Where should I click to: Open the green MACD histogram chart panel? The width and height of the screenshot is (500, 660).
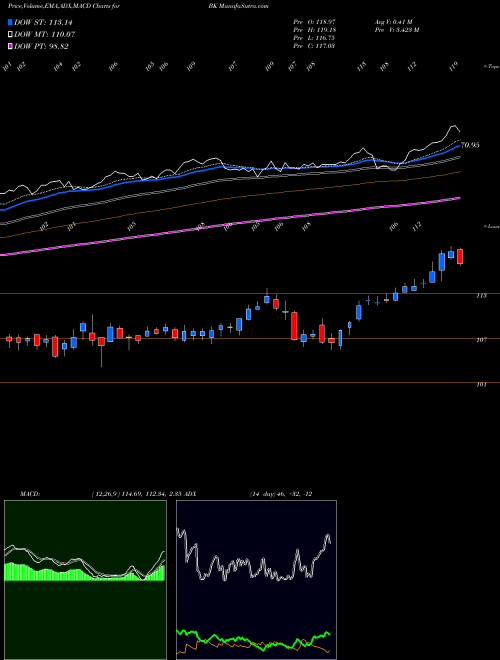[x=85, y=580]
